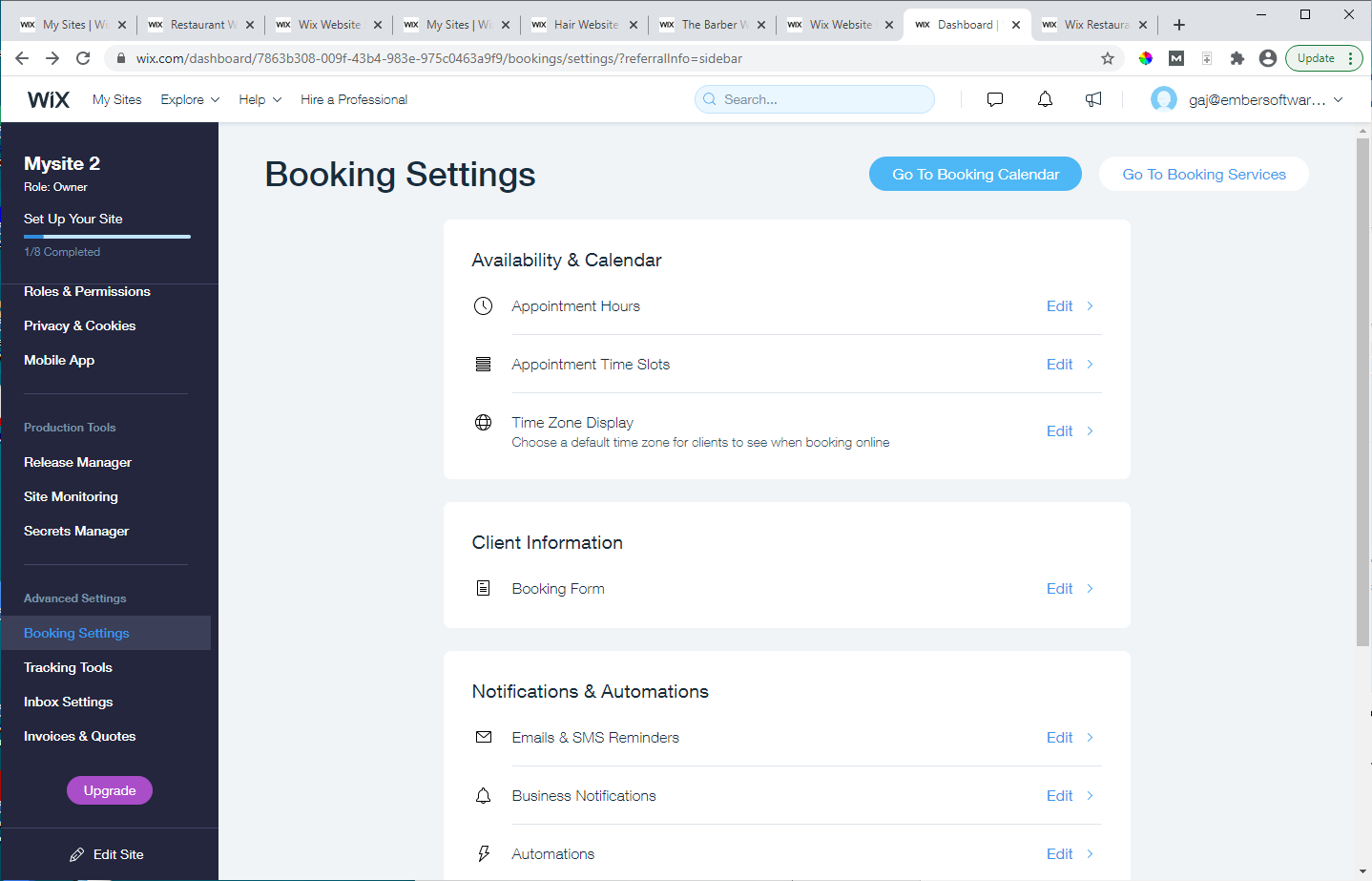Click the Chrome profile icon

(x=1268, y=58)
